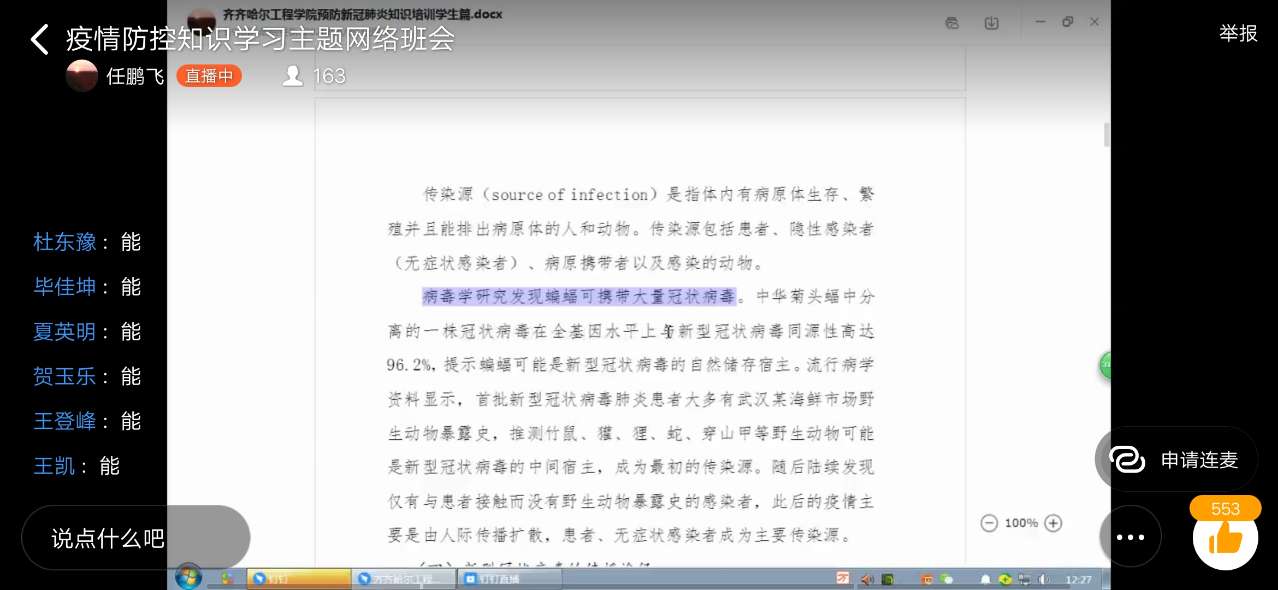Click host avatar of 任鹏飞
Image resolution: width=1278 pixels, height=590 pixels.
click(x=82, y=76)
